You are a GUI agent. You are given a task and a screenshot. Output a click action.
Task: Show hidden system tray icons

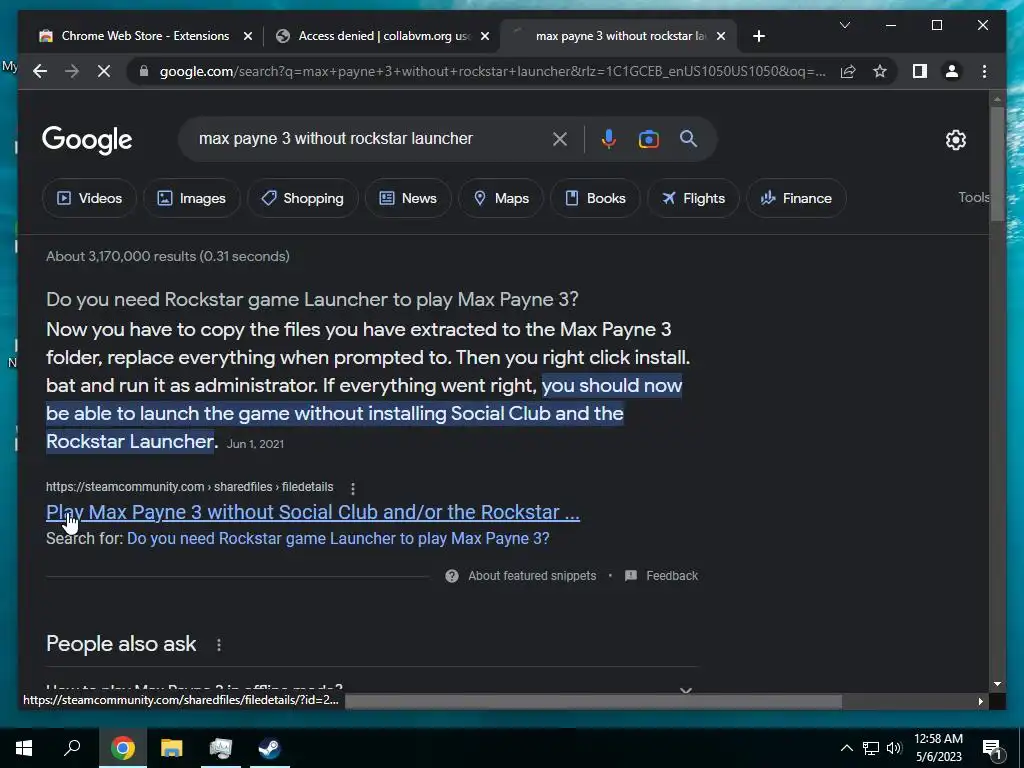coord(846,748)
